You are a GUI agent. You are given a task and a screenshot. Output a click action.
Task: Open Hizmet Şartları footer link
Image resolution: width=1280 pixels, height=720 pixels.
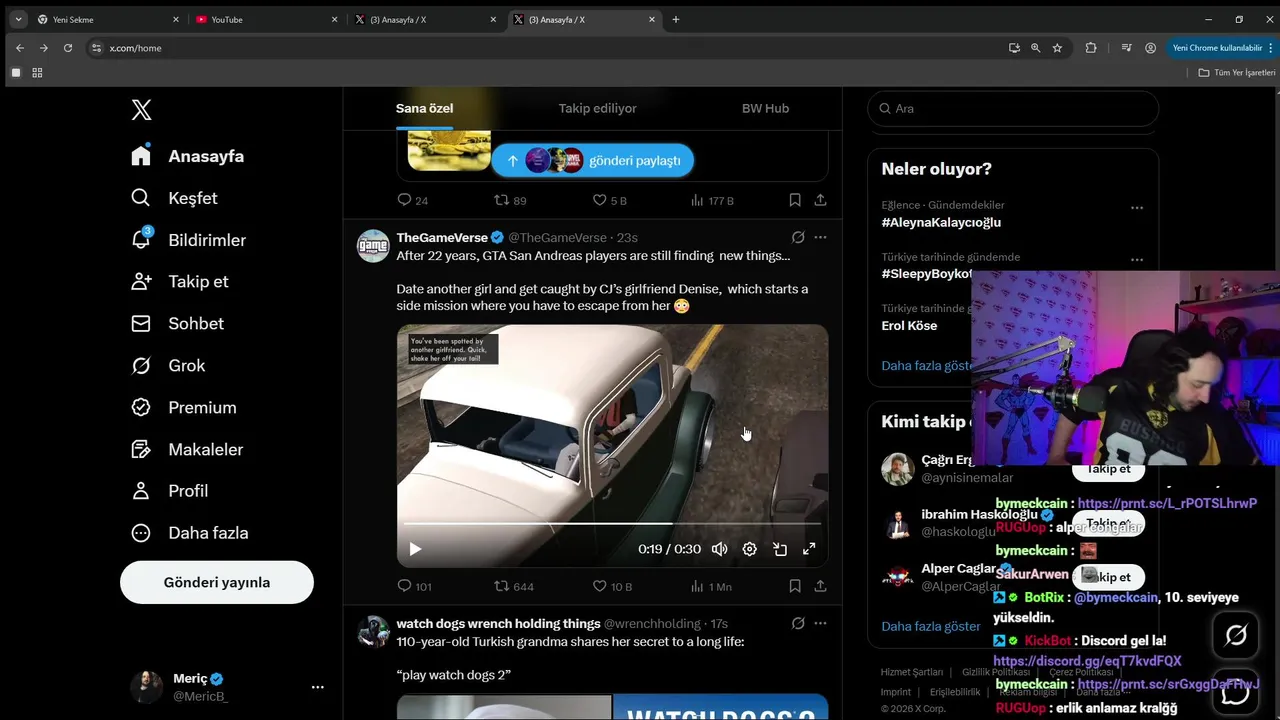coord(912,672)
